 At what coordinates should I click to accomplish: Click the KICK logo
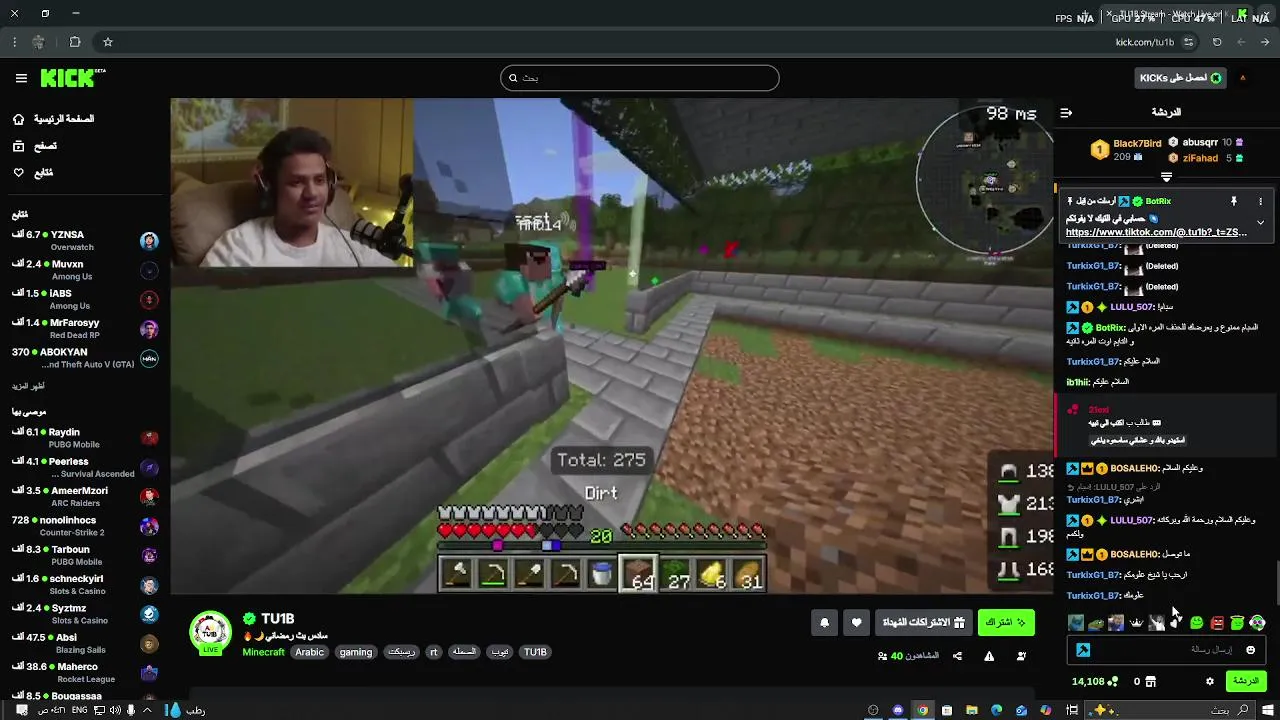tap(72, 78)
